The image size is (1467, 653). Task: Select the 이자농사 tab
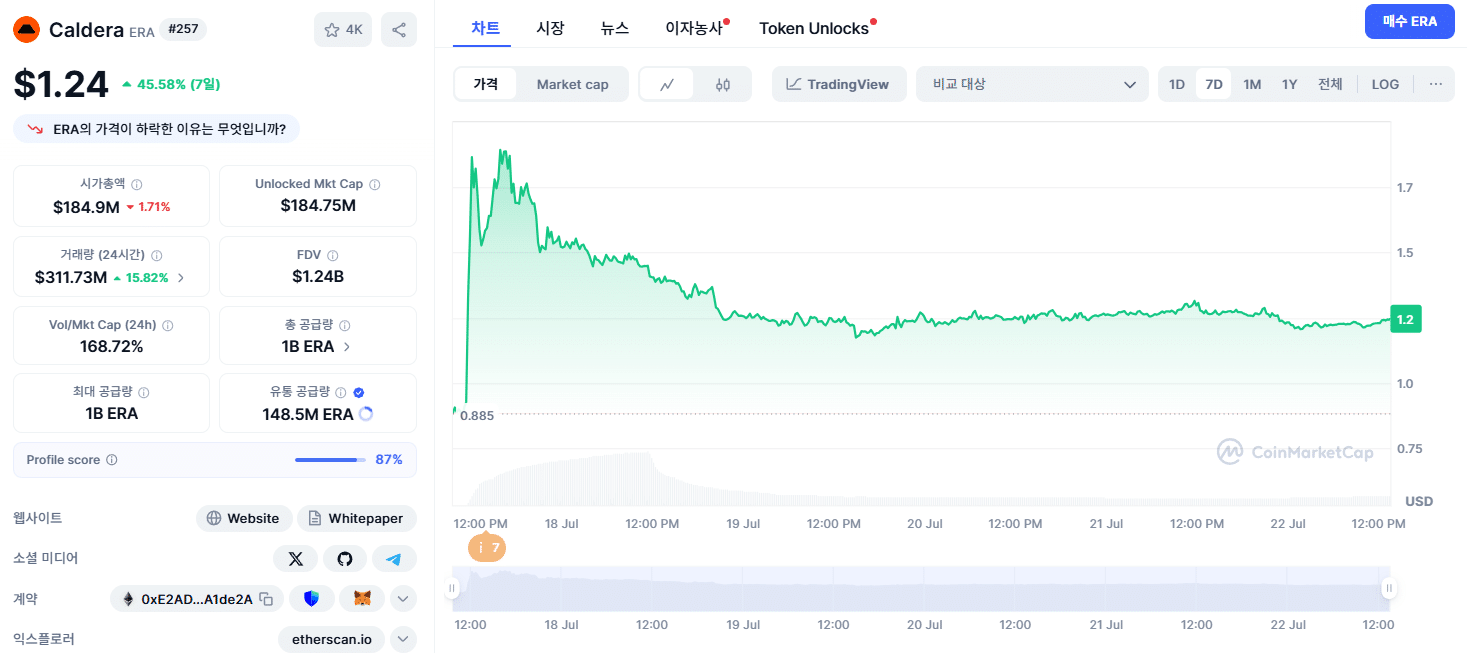(x=694, y=28)
